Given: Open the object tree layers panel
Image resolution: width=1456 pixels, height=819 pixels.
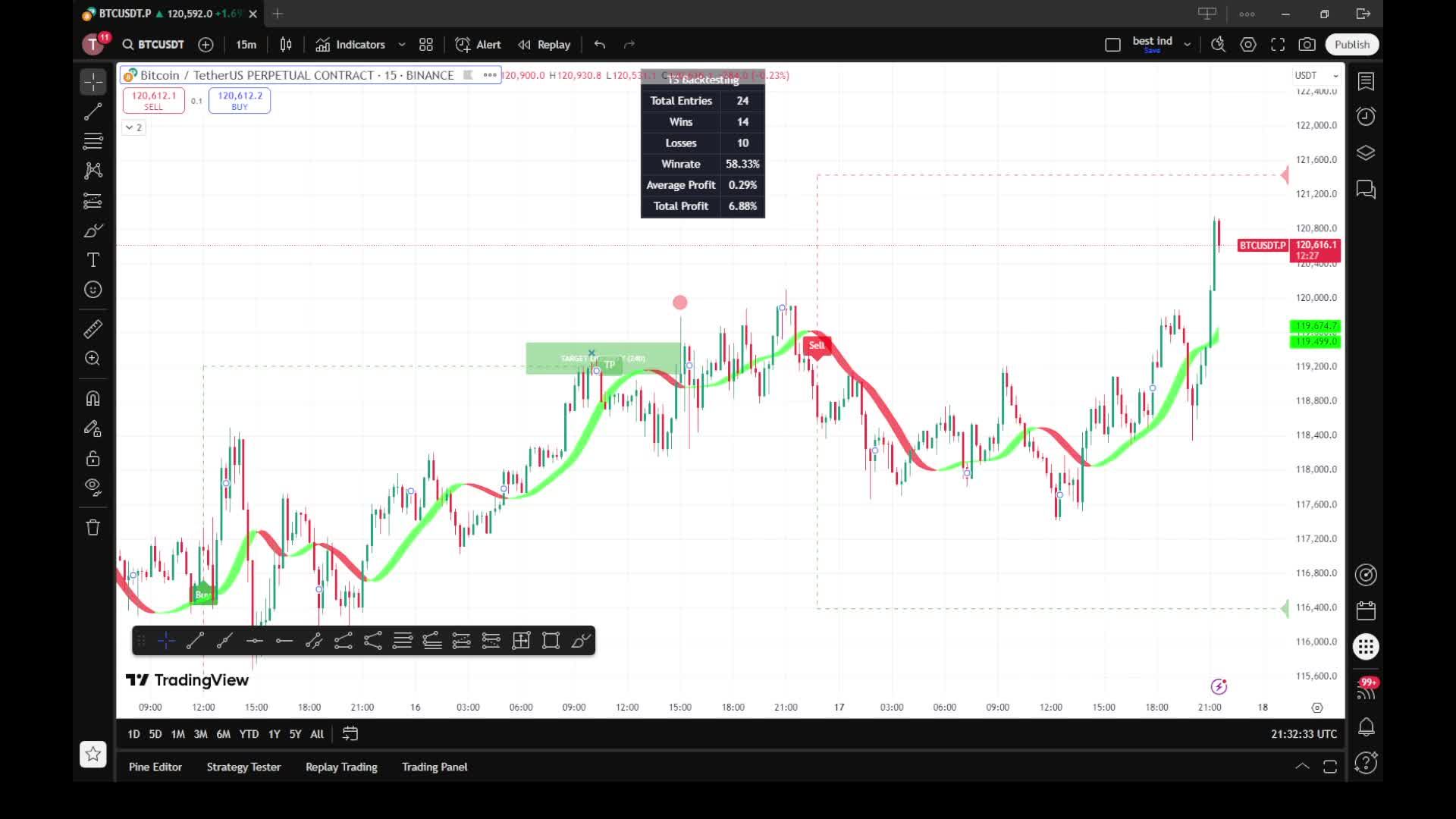Looking at the screenshot, I should (1366, 153).
